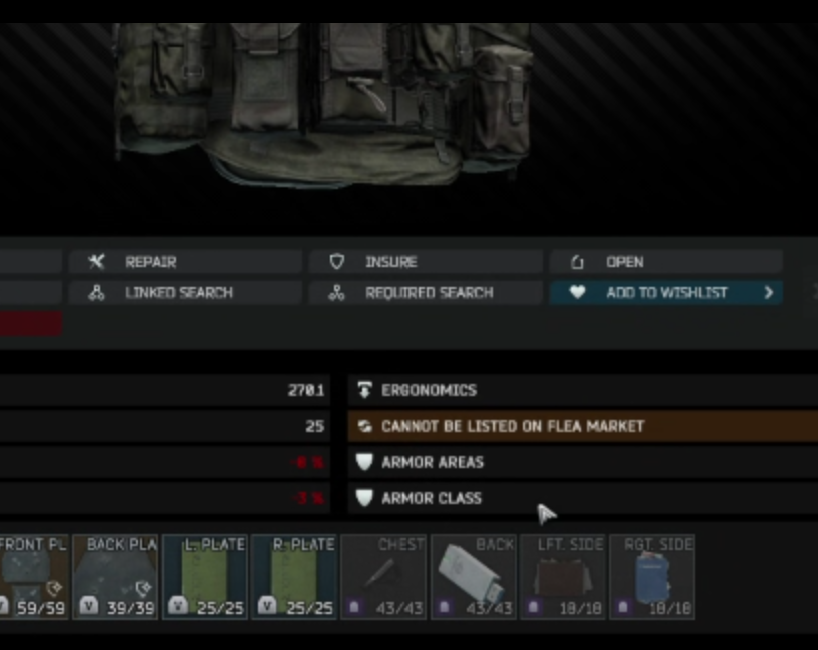Select the Cannot Be Listed On Flea Market row
The width and height of the screenshot is (818, 650).
tap(583, 426)
